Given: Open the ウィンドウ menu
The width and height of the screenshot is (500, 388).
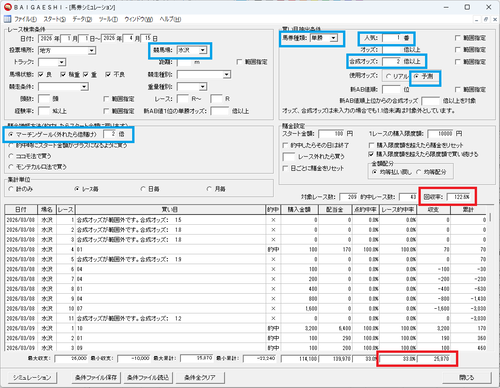Looking at the screenshot, I should pos(138,19).
